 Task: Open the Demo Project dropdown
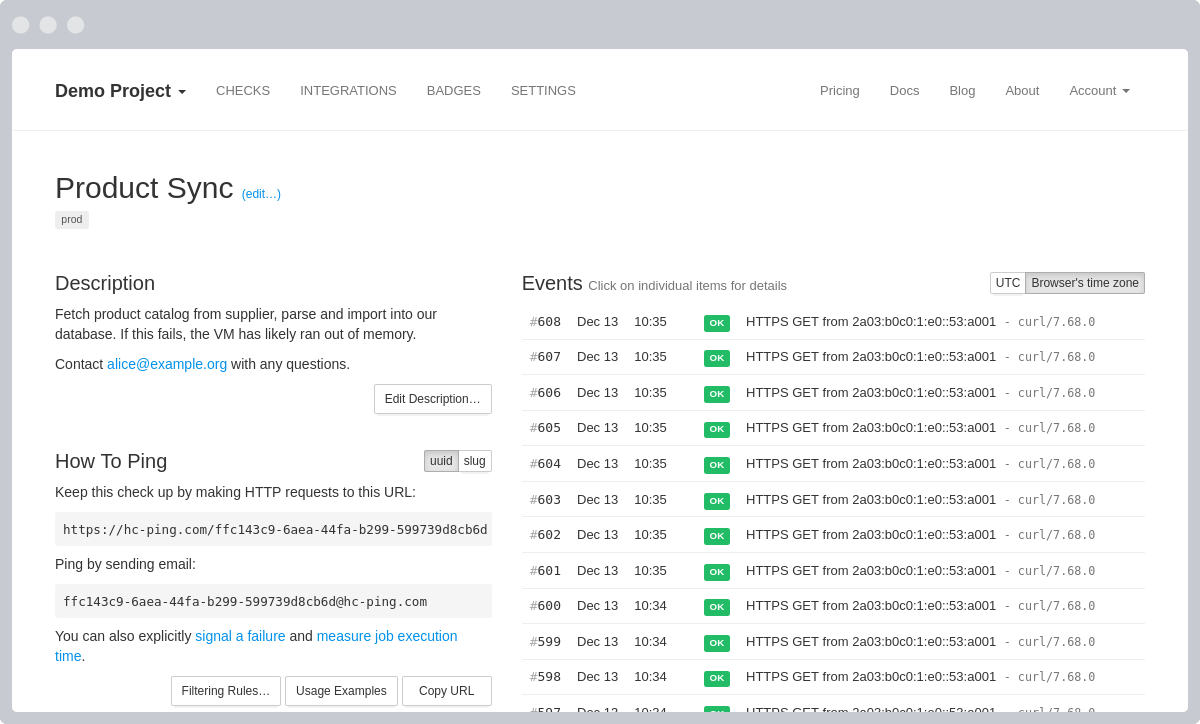point(120,91)
